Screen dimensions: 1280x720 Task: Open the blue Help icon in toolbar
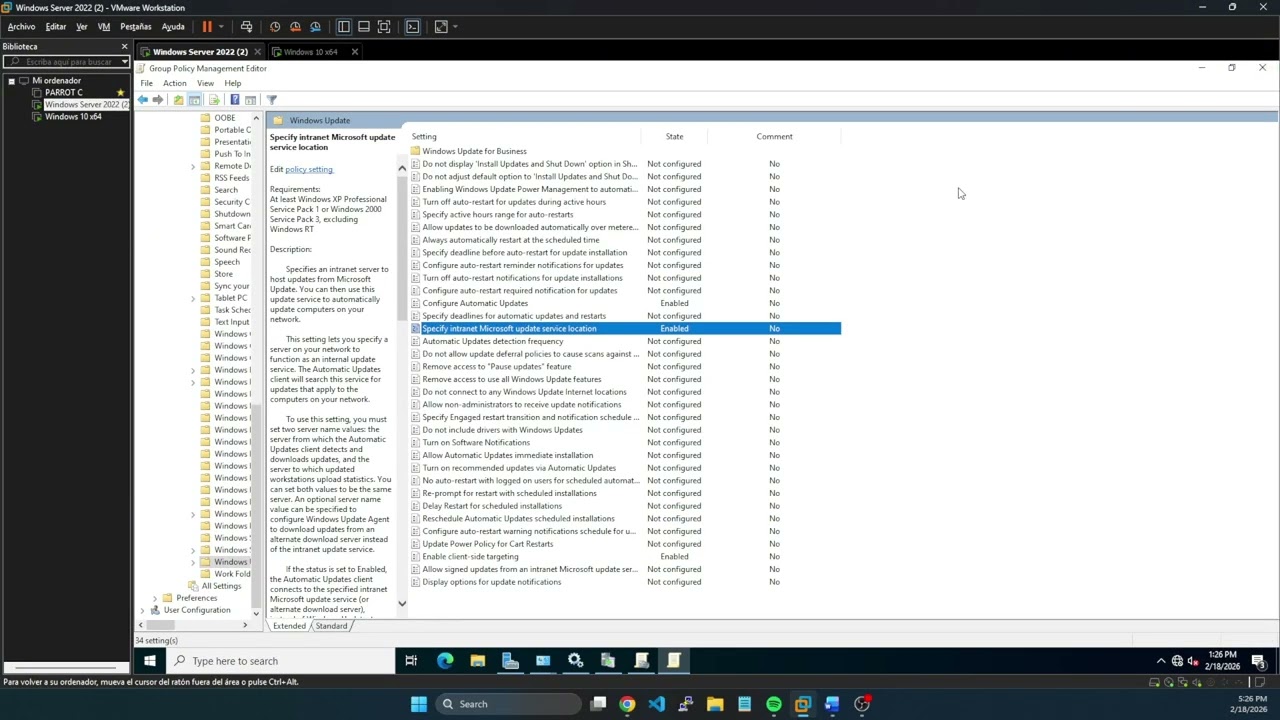(234, 100)
